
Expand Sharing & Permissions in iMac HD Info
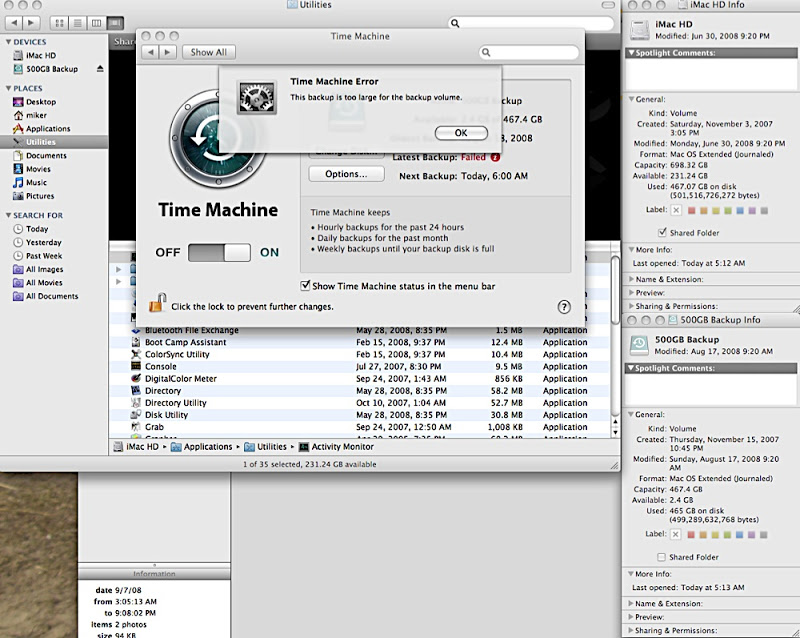point(631,306)
